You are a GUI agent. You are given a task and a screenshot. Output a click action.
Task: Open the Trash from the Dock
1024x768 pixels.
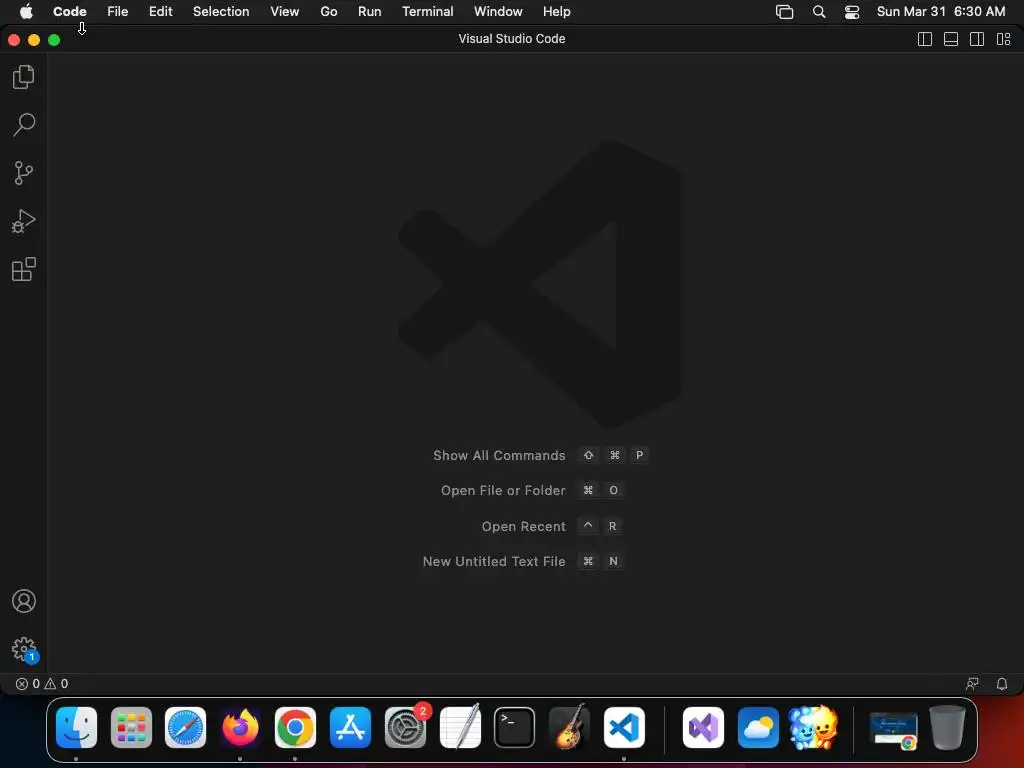tap(948, 728)
